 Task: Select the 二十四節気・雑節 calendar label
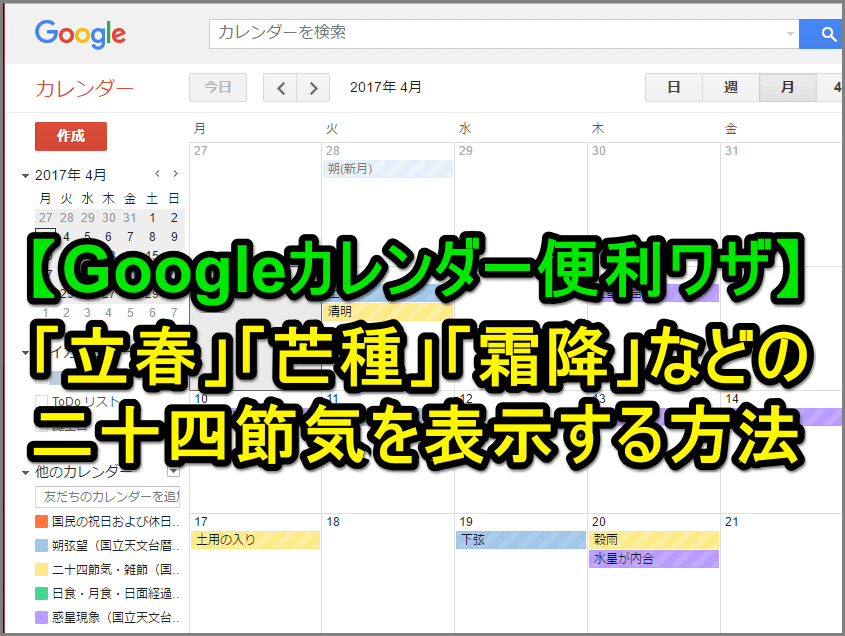click(115, 569)
